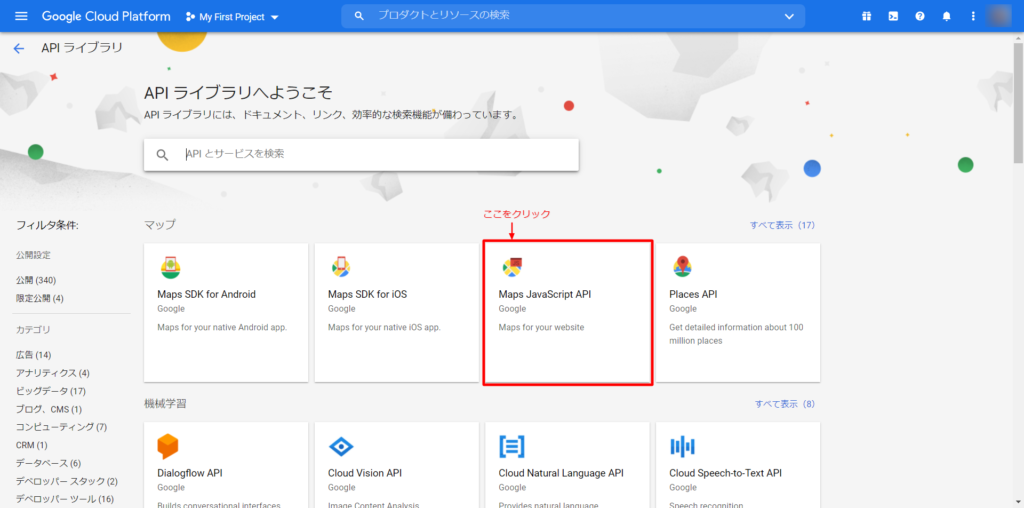Filter category ビッグデータ (17)
Image resolution: width=1024 pixels, height=508 pixels.
coord(51,391)
